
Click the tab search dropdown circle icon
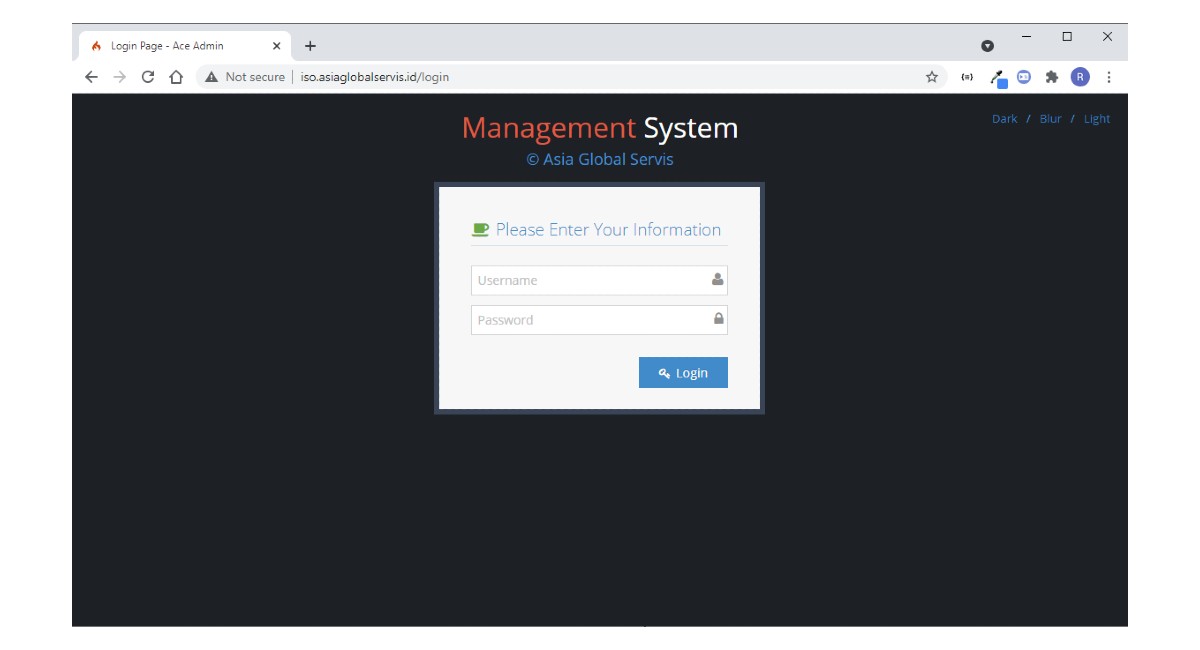pos(987,46)
